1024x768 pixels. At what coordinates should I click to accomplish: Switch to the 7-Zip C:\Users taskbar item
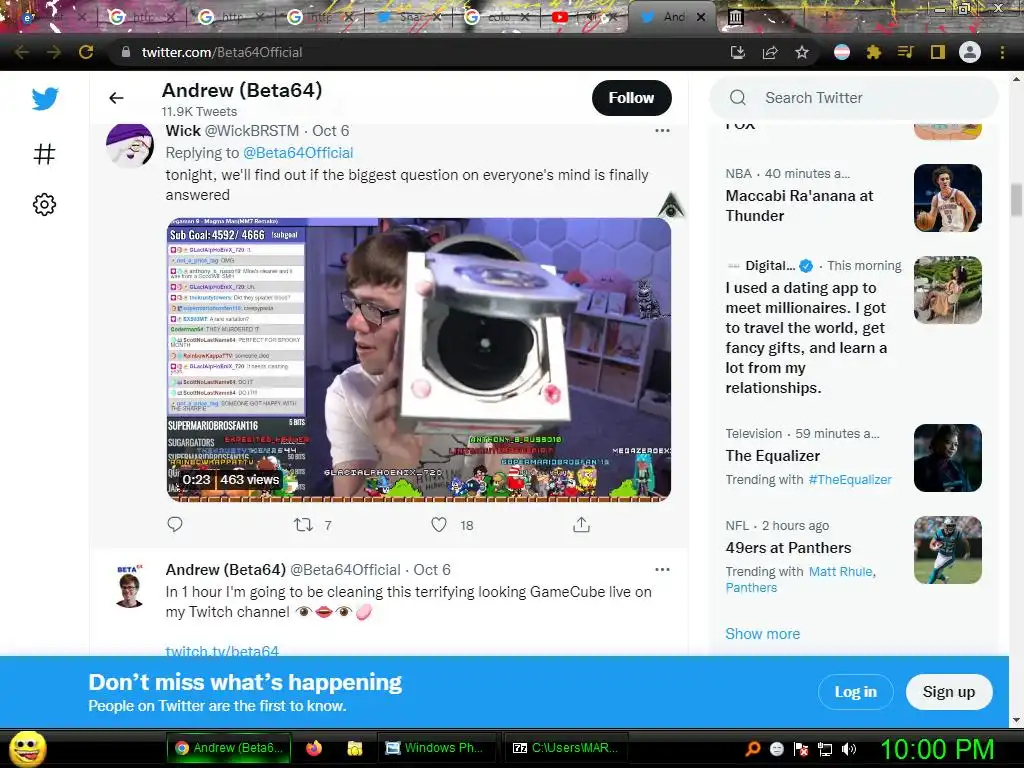(566, 748)
